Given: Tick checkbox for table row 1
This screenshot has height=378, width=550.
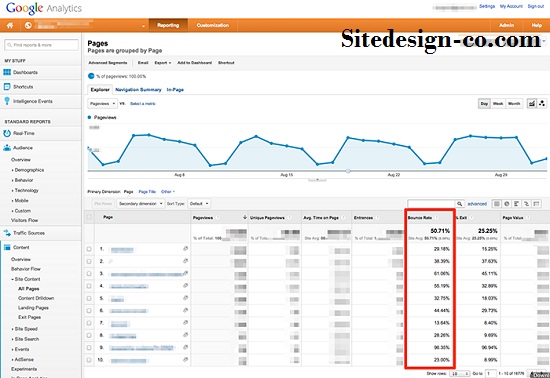Looking at the screenshot, I should (x=89, y=249).
